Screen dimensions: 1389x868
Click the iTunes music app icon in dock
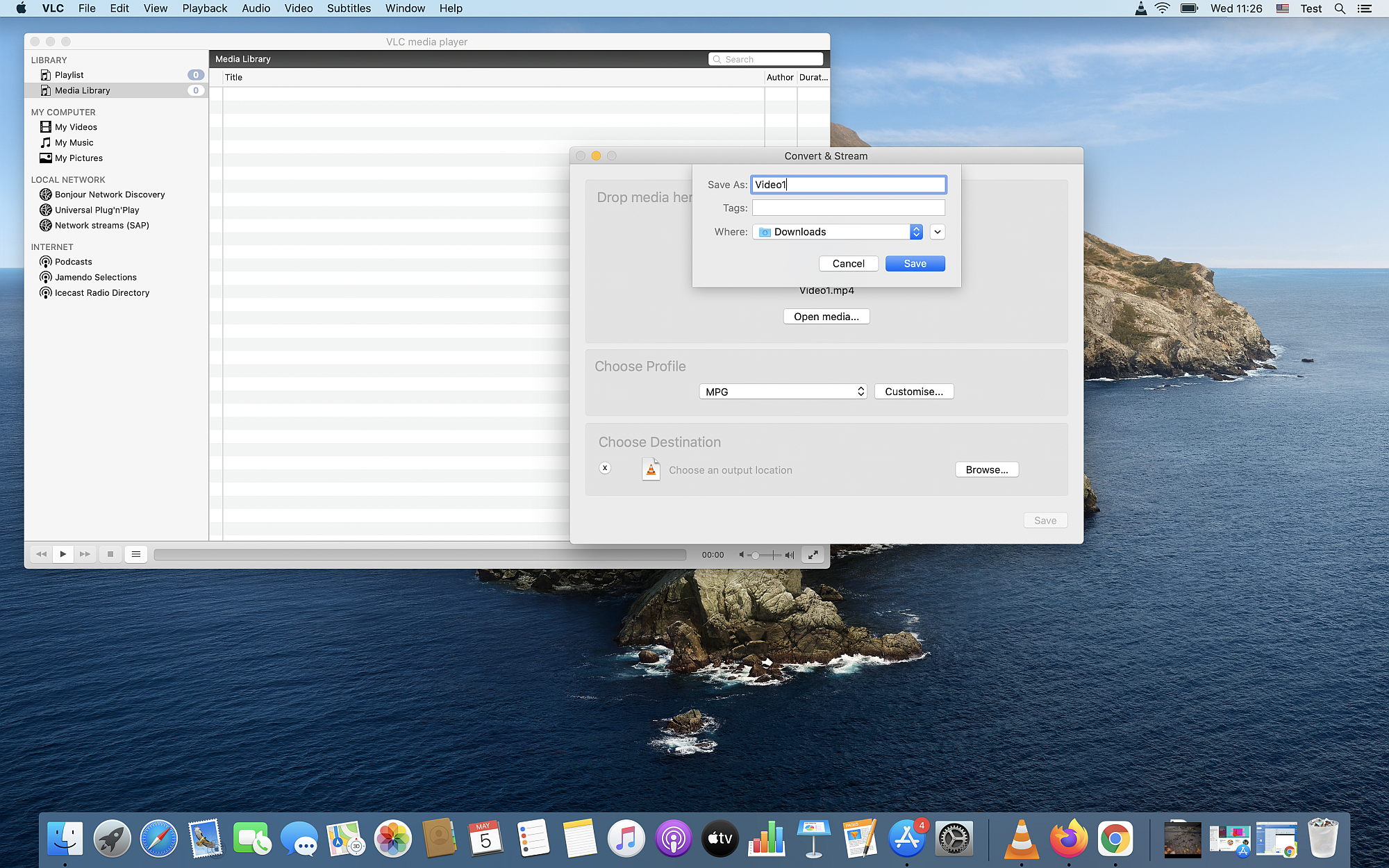(626, 839)
